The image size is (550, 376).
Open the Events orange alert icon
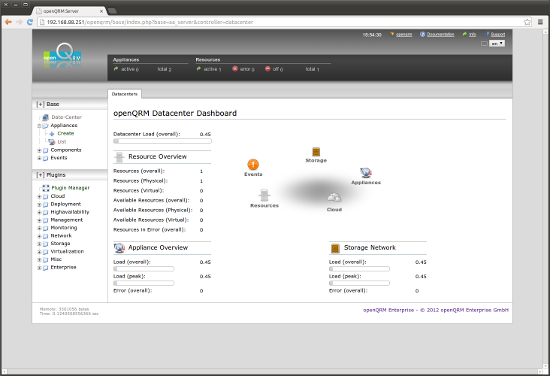click(x=253, y=164)
